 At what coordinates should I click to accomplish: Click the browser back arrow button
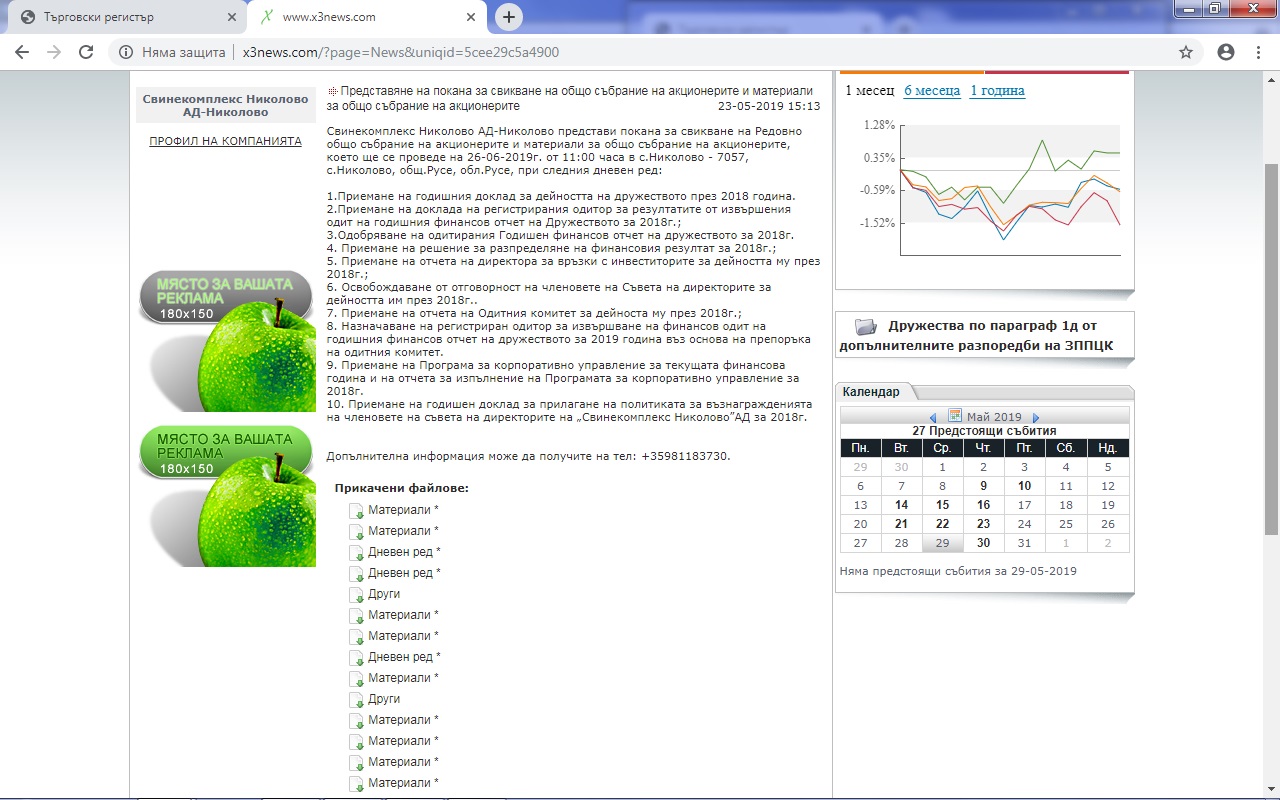(22, 52)
